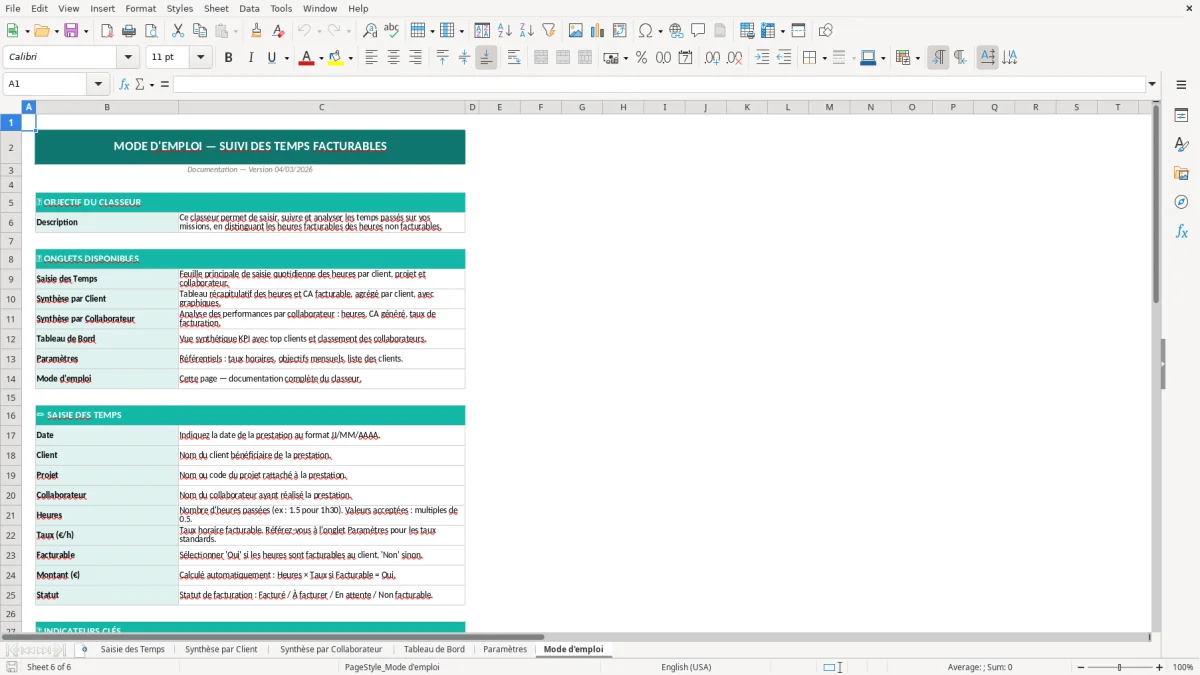Open the Sheet menu

pyautogui.click(x=216, y=8)
